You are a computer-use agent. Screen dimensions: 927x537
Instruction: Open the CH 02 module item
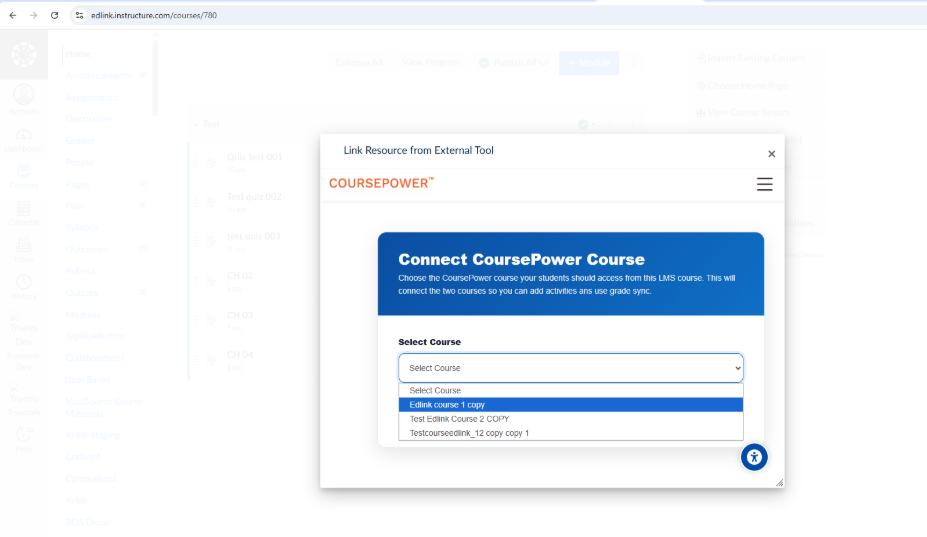240,276
